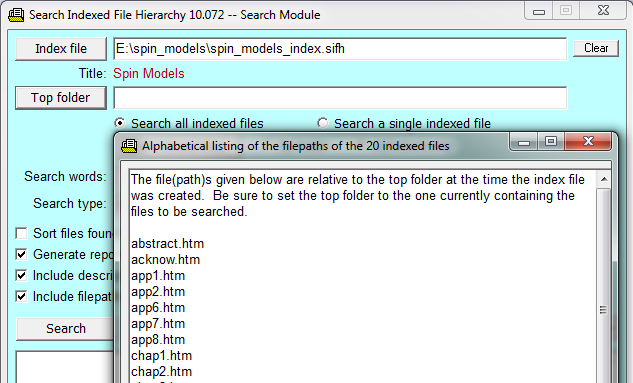633x383 pixels.
Task: Click the scroll up arrow in file listing
Action: 604,179
